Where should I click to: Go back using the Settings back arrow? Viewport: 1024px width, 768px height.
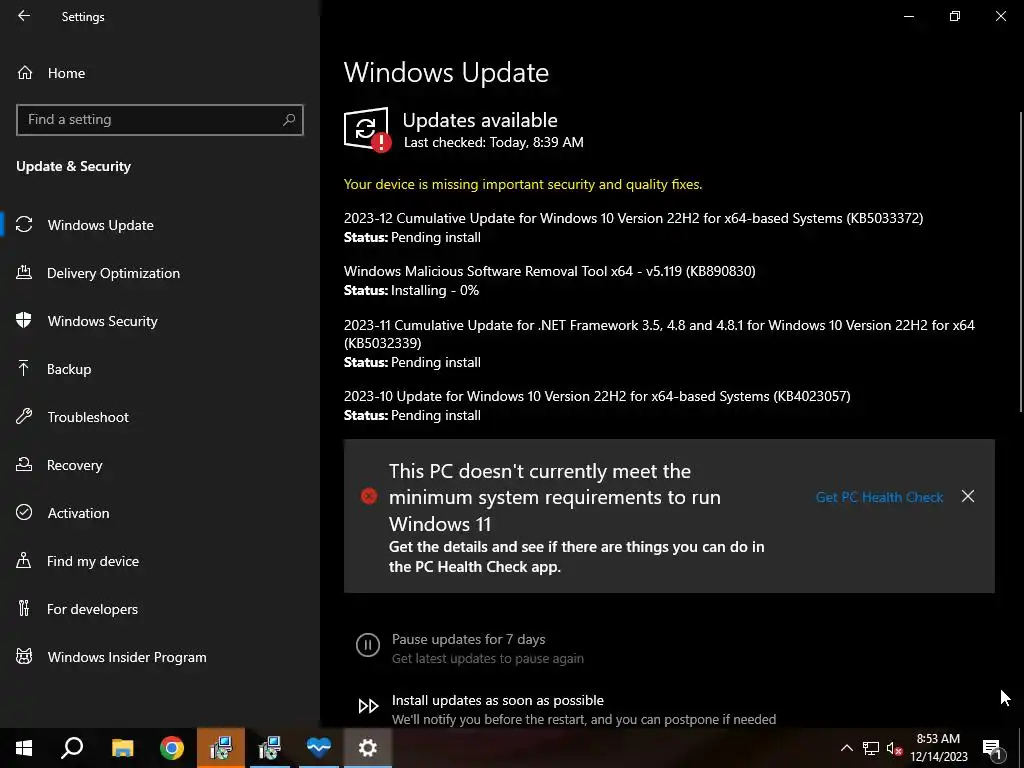[x=24, y=16]
